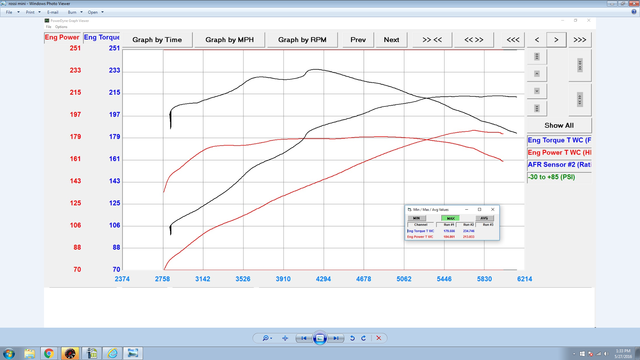The width and height of the screenshot is (640, 360).
Task: Open the graph viewer Options menu
Action: pyautogui.click(x=61, y=27)
